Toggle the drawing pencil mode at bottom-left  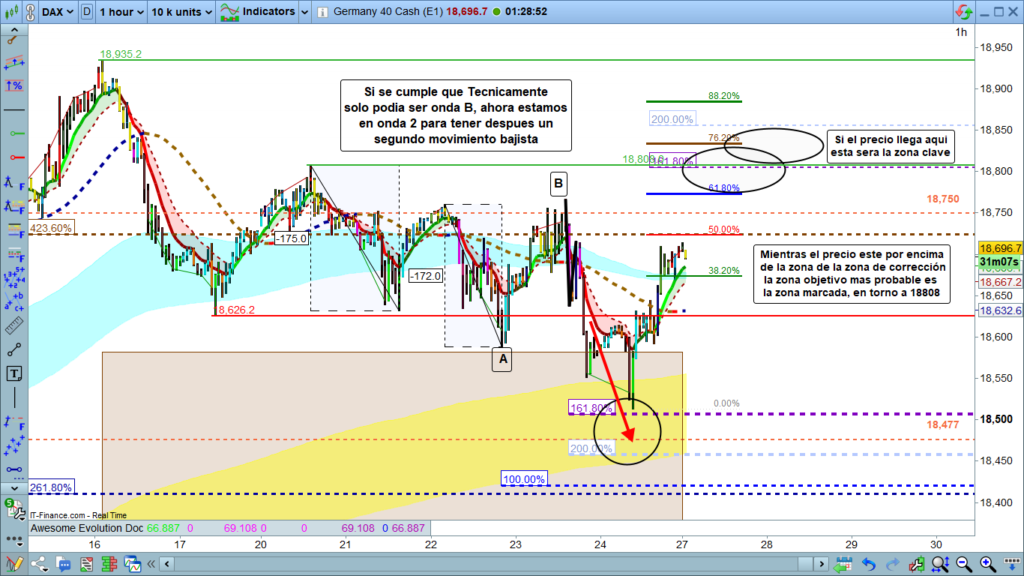(x=14, y=565)
